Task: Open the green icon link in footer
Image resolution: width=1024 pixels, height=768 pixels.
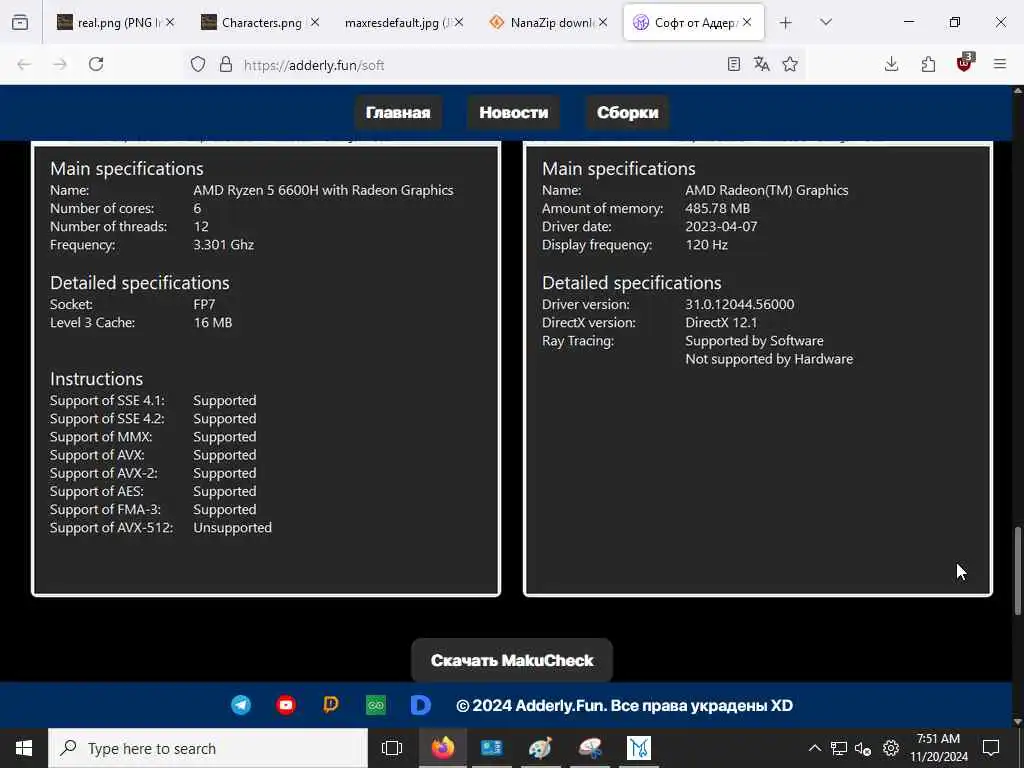Action: [x=376, y=705]
